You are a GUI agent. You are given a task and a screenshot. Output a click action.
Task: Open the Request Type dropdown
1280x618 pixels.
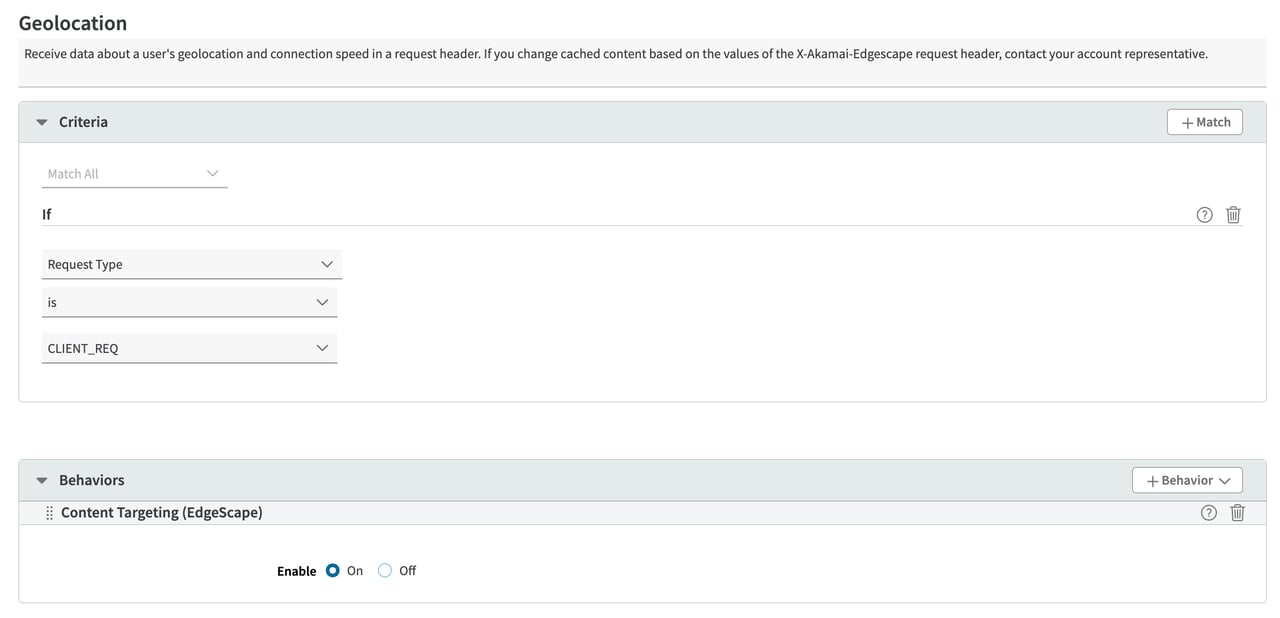[x=192, y=264]
